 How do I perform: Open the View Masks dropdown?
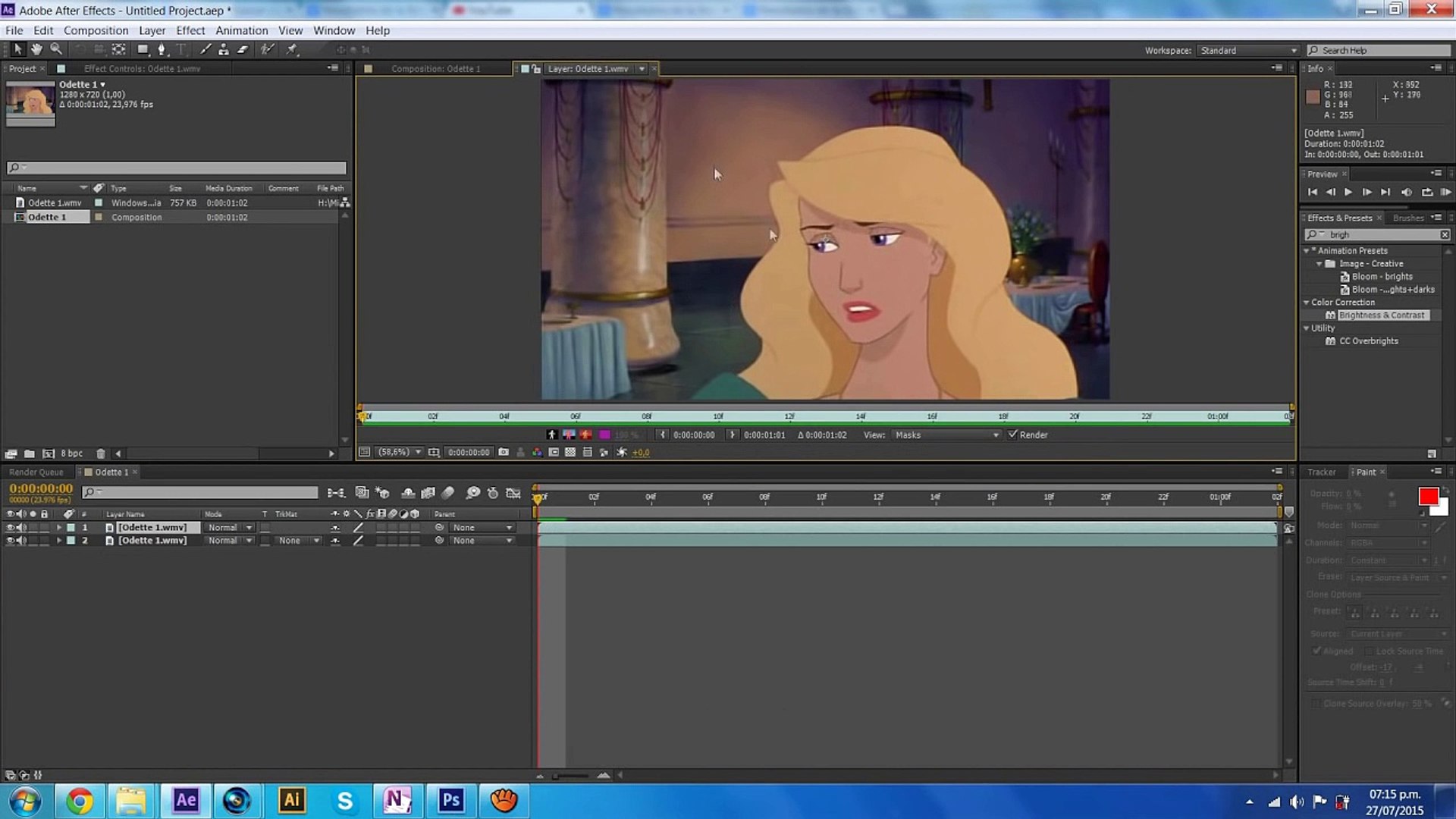pos(946,435)
